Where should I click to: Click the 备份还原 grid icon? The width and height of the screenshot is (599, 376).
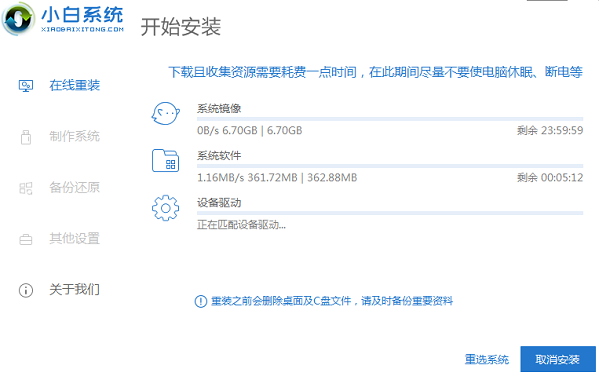[x=26, y=188]
